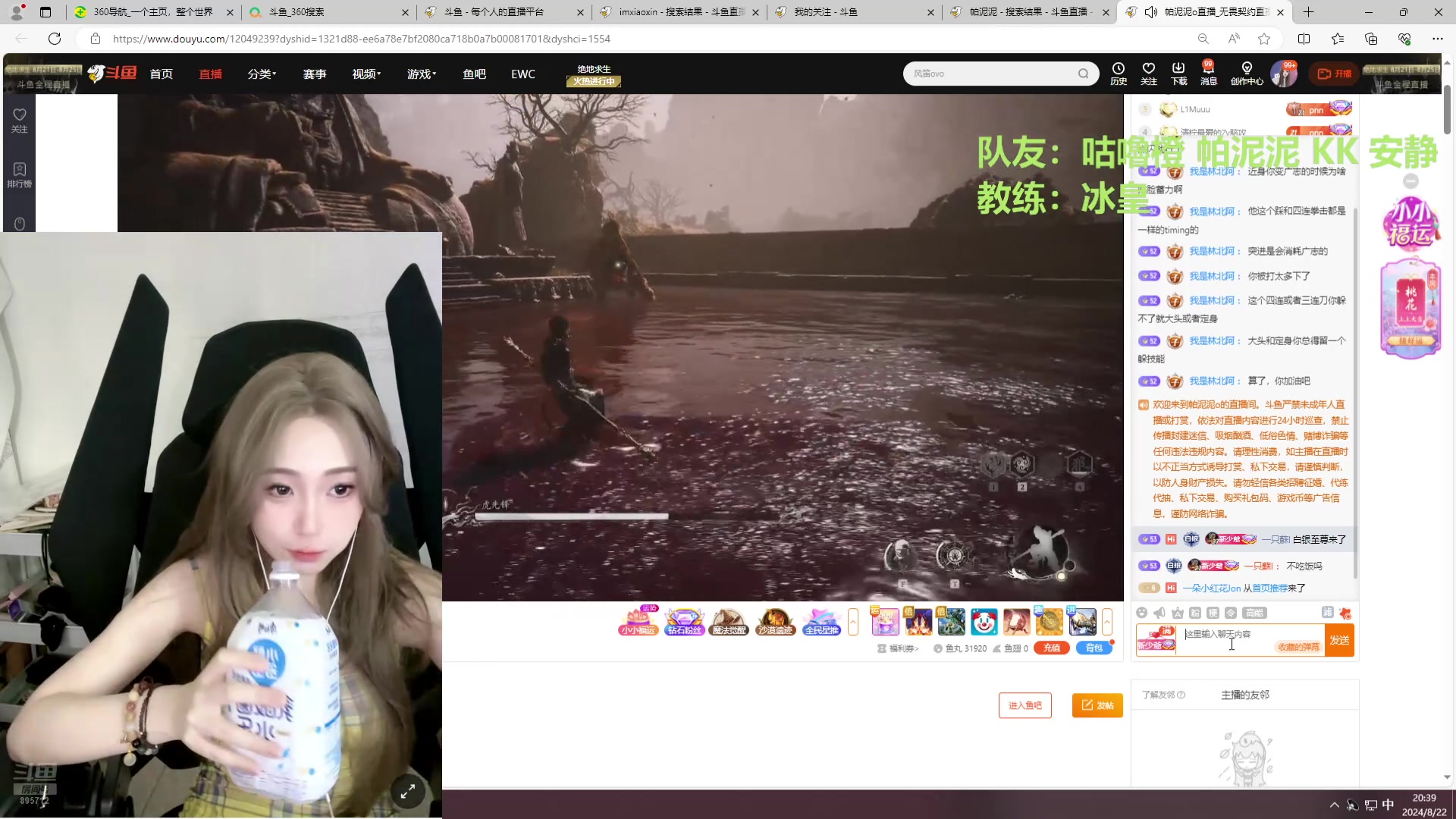Select the 魔法觉醒 gift
The width and height of the screenshot is (1456, 819).
pyautogui.click(x=730, y=621)
